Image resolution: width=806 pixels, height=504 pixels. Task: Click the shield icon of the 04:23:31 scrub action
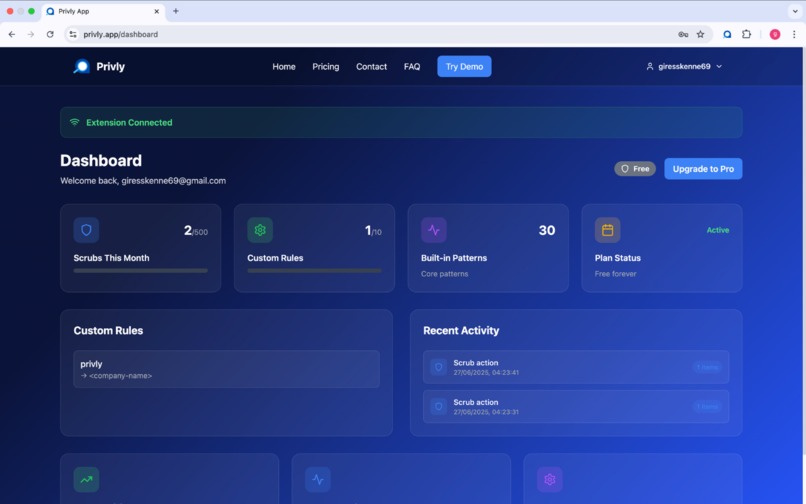[438, 407]
